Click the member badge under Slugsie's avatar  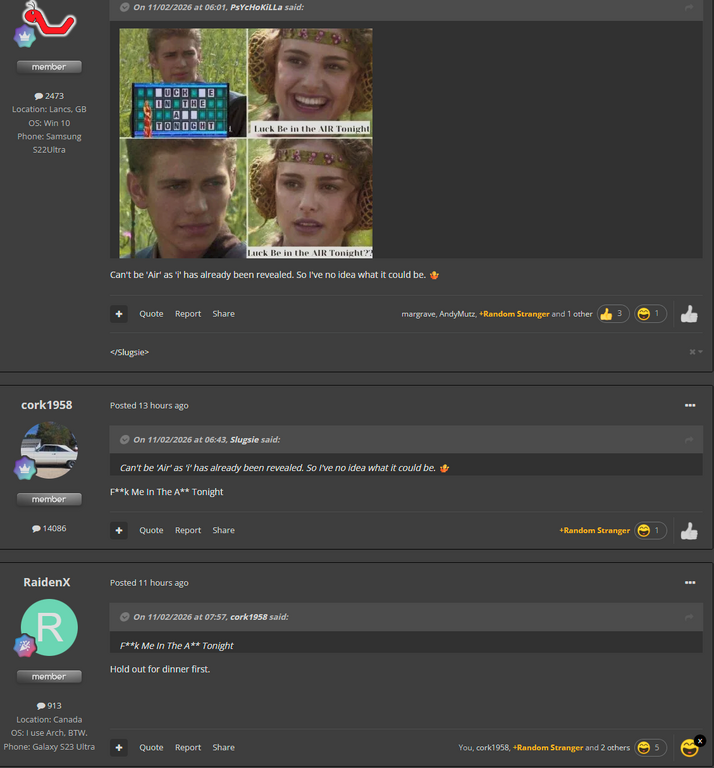(49, 67)
